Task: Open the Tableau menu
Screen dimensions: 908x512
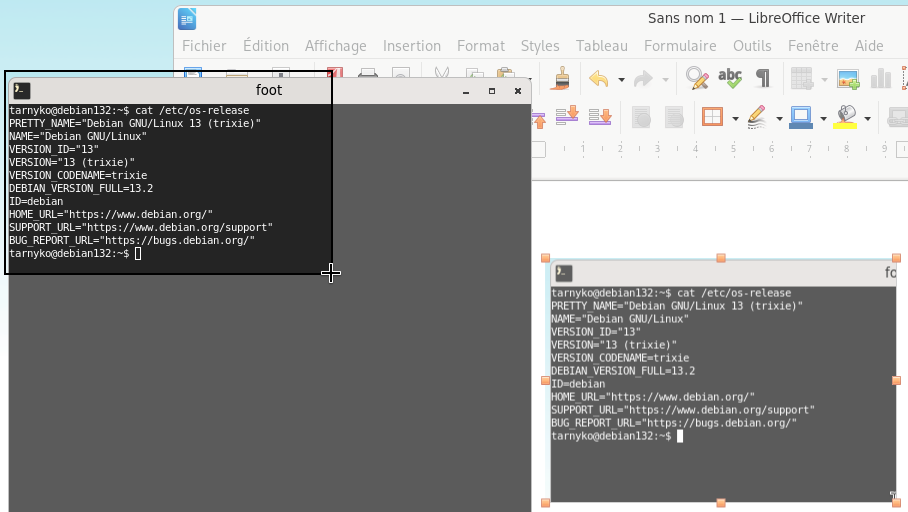Action: [x=601, y=46]
